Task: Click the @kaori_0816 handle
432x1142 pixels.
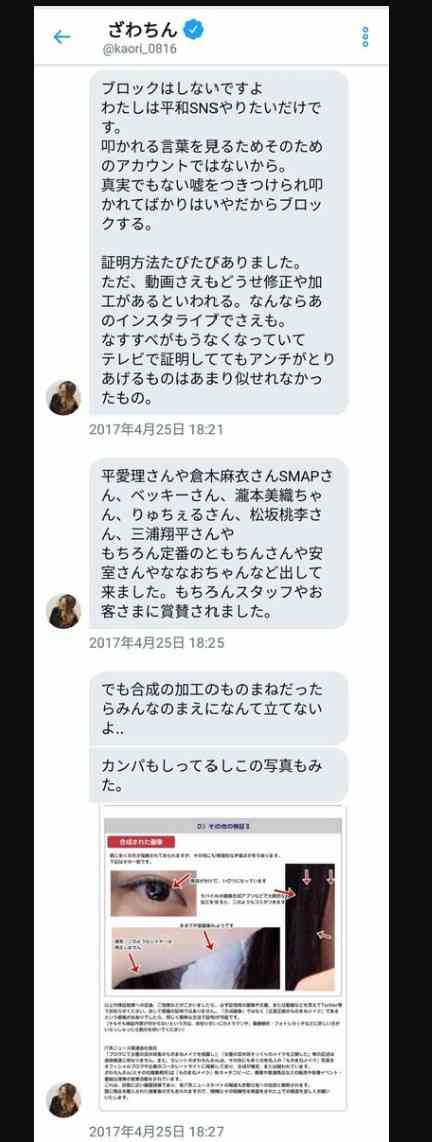Action: [141, 50]
